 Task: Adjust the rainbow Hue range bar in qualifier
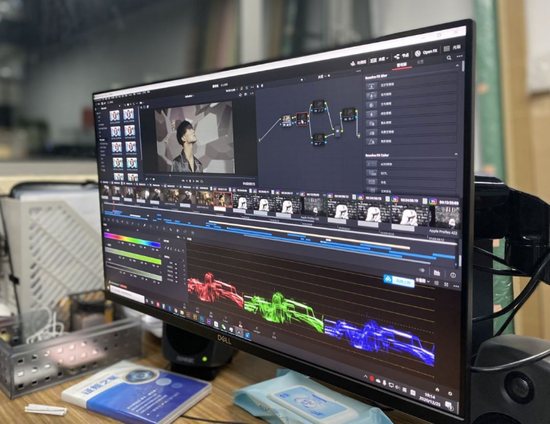(133, 240)
